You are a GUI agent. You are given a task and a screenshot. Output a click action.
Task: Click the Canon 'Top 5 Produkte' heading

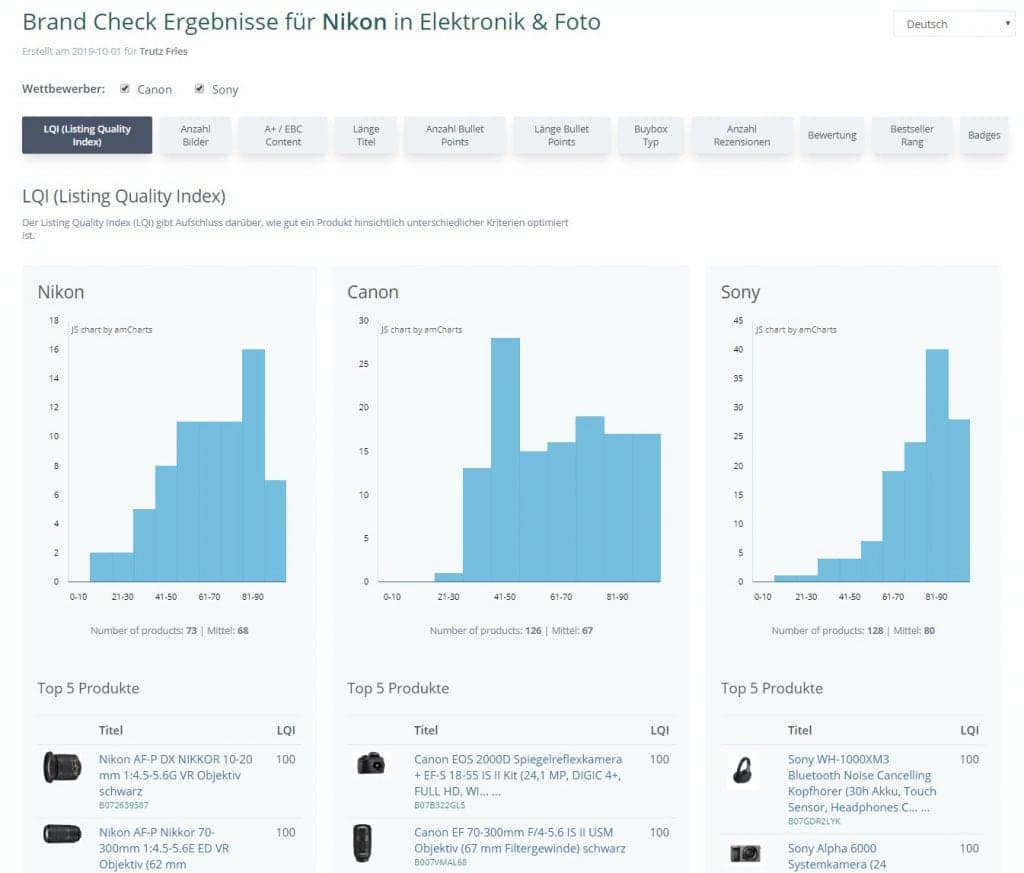[398, 688]
